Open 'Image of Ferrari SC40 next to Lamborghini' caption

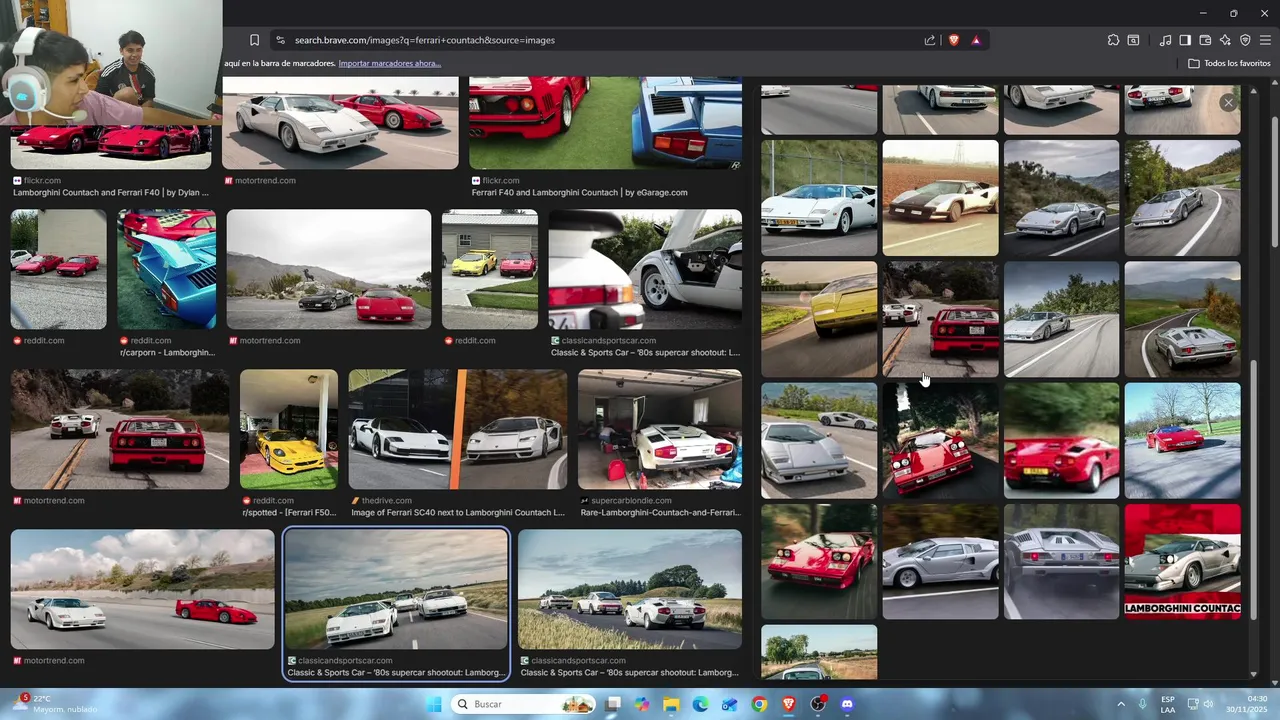(x=458, y=512)
